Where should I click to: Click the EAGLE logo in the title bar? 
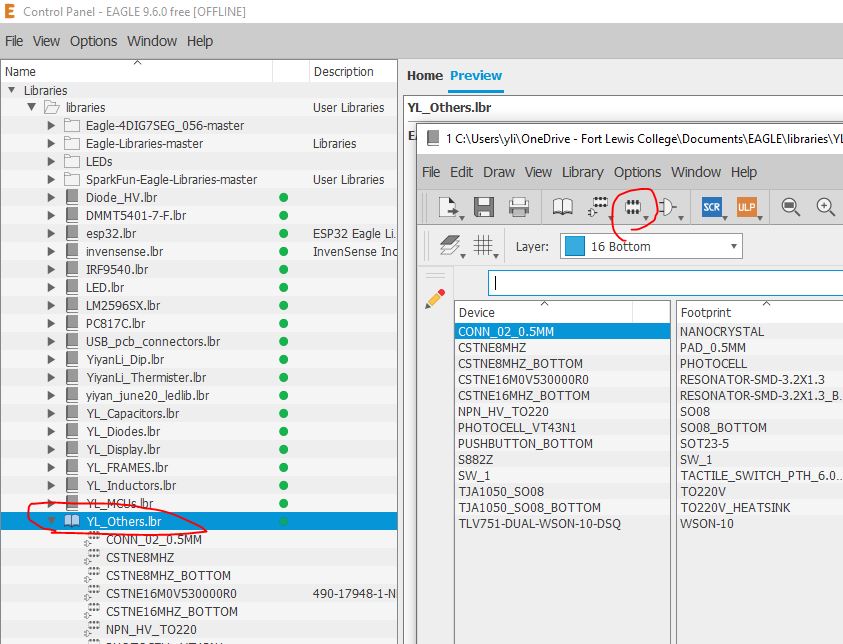point(10,11)
